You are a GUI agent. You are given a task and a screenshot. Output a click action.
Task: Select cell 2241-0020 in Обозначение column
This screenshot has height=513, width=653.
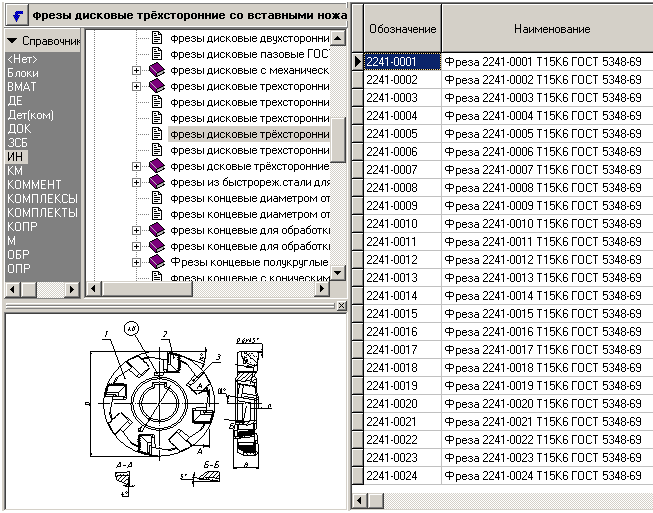click(x=402, y=403)
